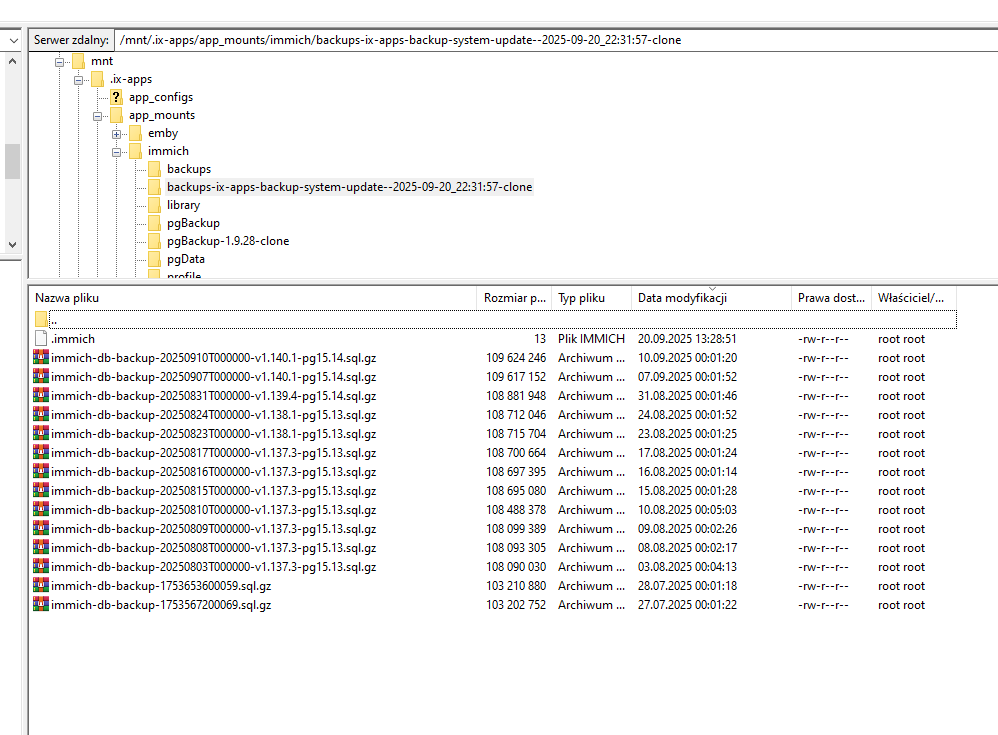The image size is (998, 735).
Task: Click size value 109 624 246
Action: (516, 358)
